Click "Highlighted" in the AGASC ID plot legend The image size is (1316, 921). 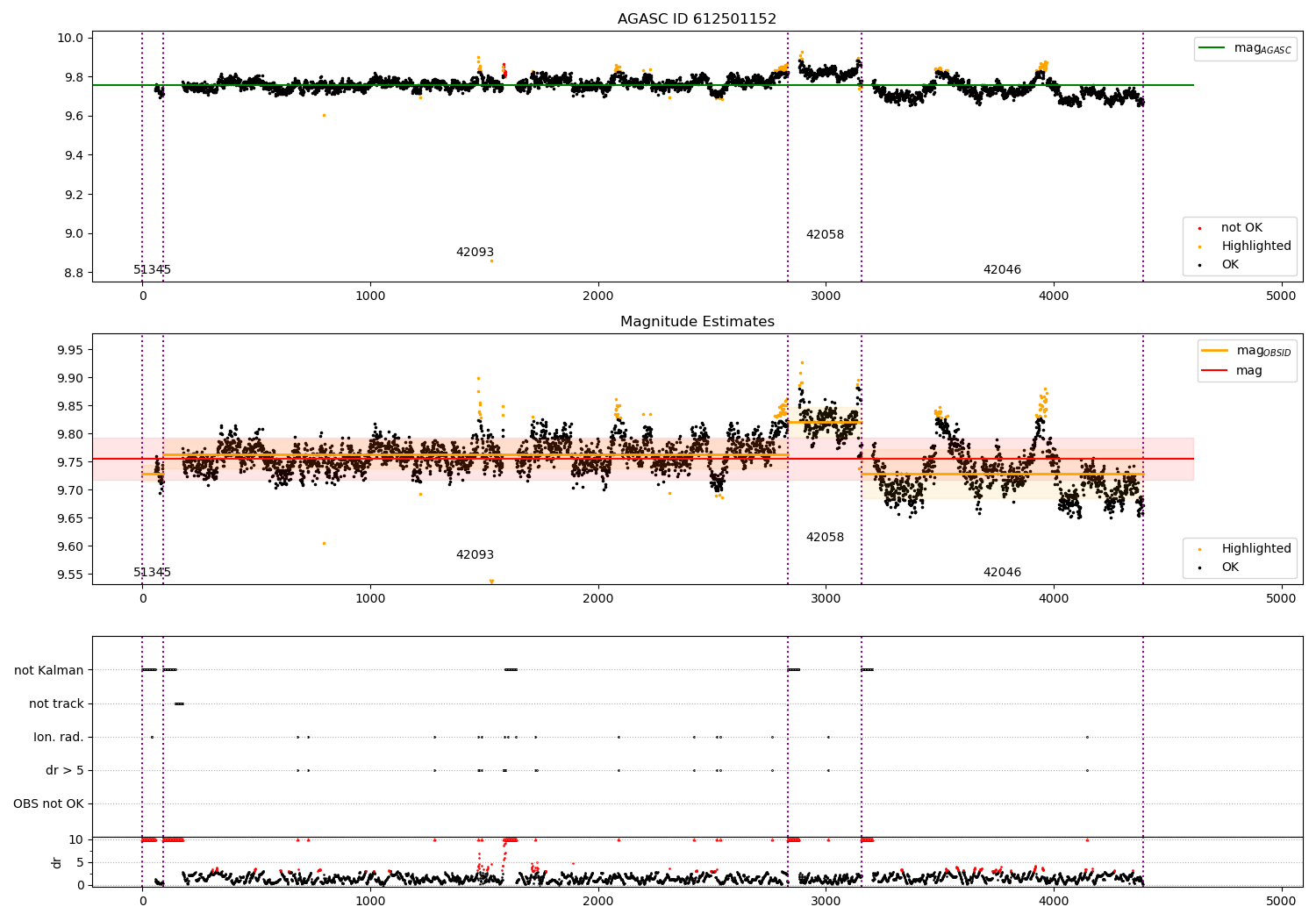click(1256, 246)
